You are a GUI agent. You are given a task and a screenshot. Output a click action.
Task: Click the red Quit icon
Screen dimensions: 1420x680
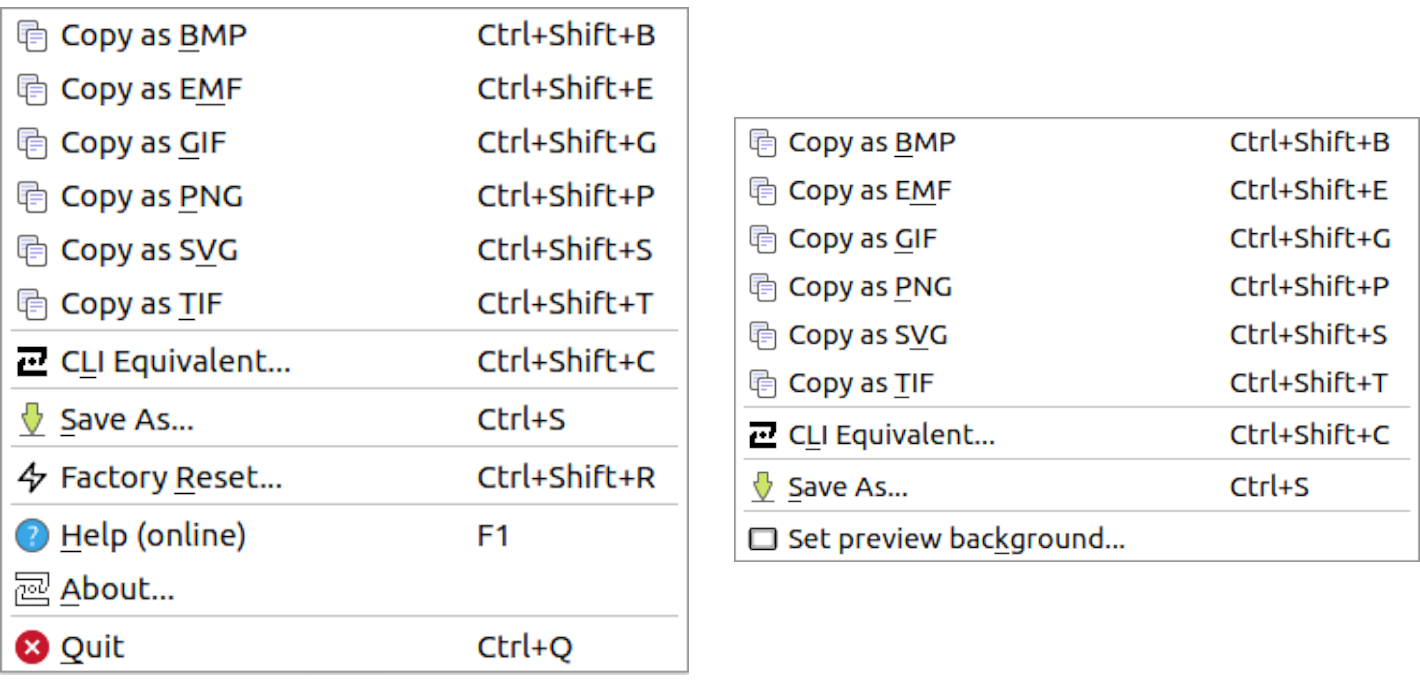[33, 646]
